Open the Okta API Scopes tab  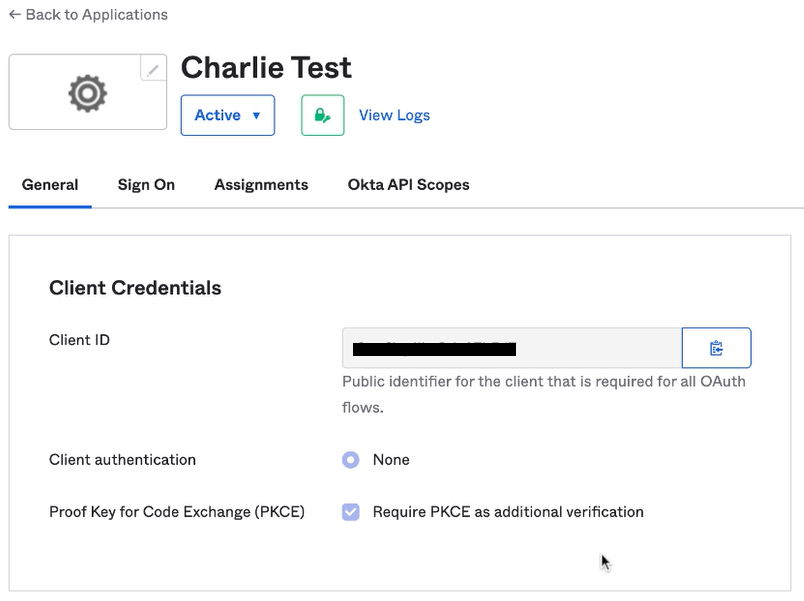(x=408, y=185)
